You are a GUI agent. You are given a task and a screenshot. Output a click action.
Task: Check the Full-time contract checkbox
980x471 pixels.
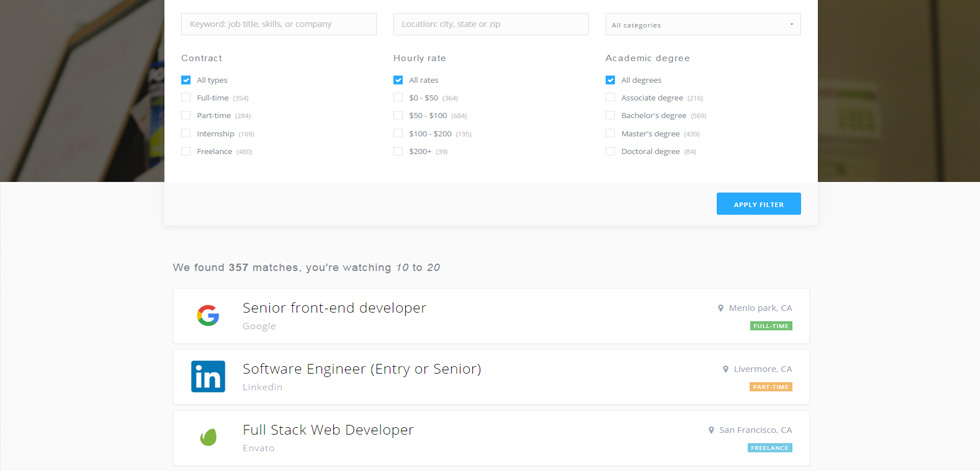pyautogui.click(x=186, y=97)
